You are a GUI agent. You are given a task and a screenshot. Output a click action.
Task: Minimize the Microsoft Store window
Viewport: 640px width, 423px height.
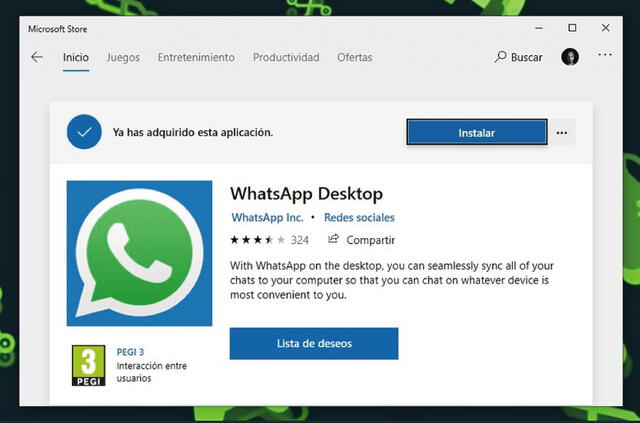click(x=539, y=28)
